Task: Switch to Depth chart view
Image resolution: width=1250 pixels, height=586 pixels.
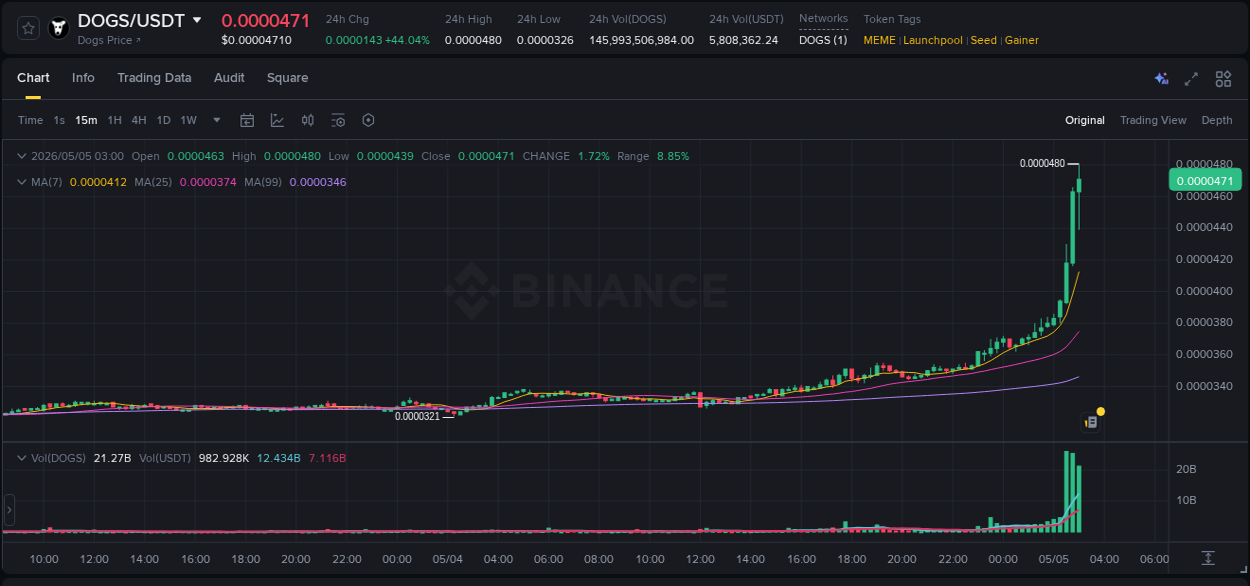Action: point(1217,120)
